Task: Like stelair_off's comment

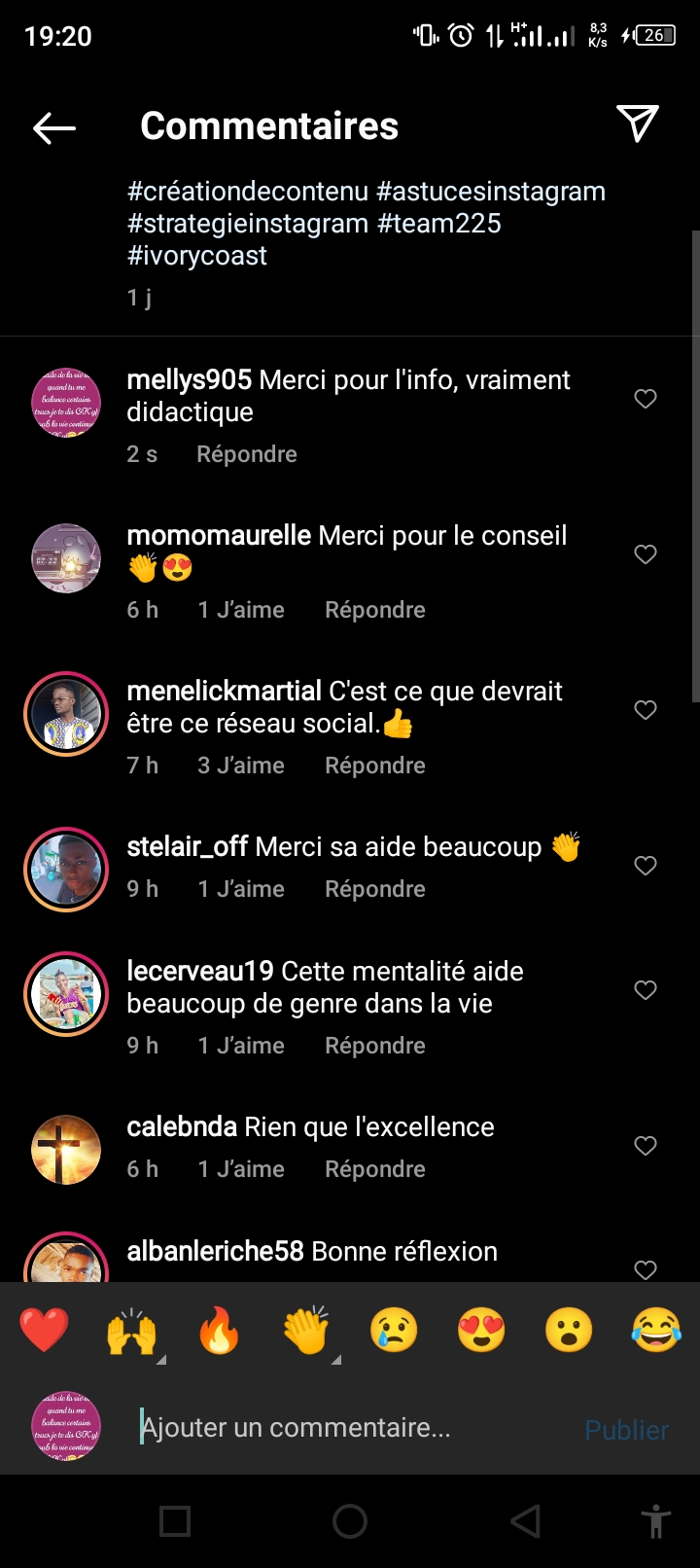Action: pos(646,866)
